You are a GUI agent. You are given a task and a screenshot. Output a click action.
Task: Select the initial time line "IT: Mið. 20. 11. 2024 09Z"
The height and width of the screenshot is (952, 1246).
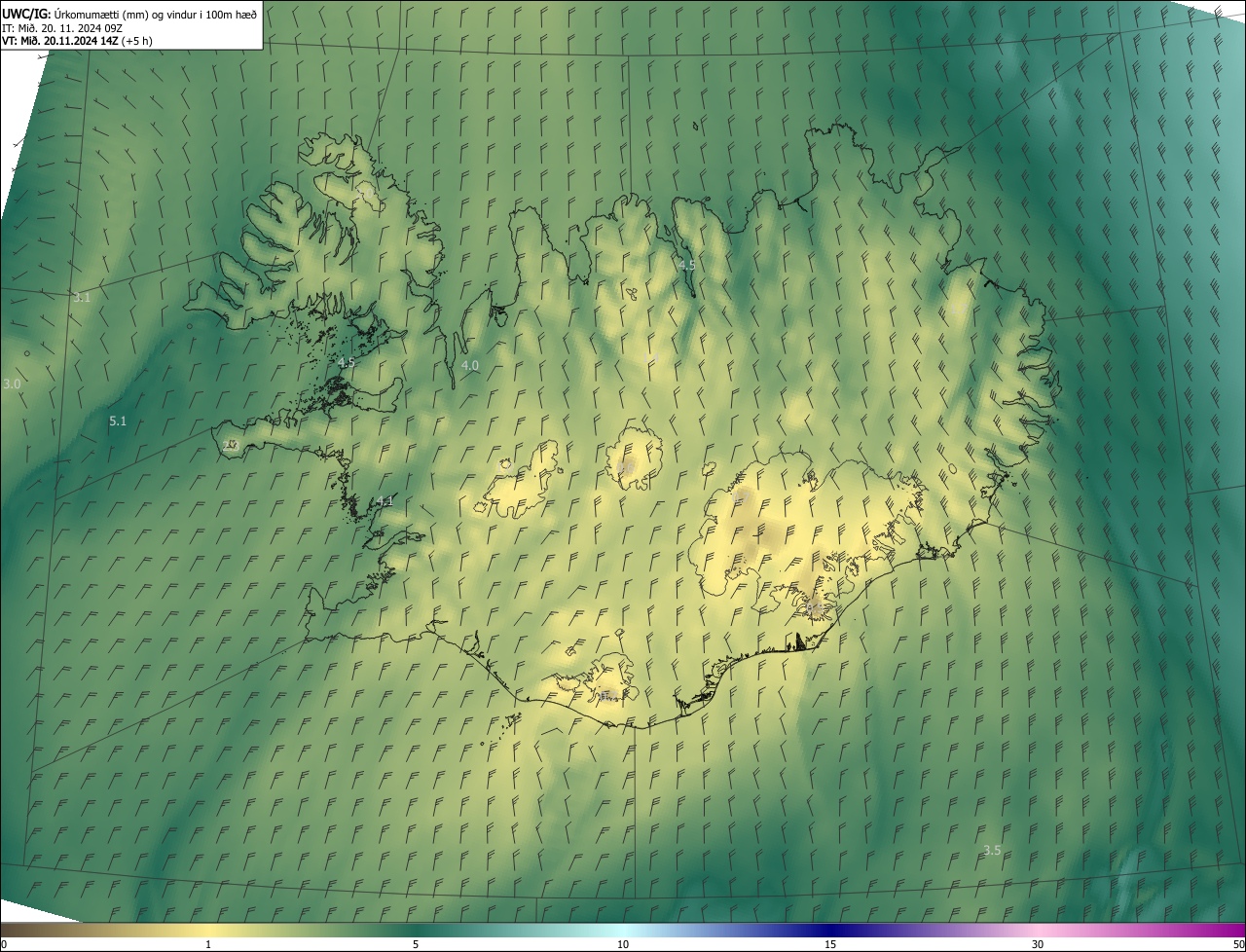coord(61,27)
